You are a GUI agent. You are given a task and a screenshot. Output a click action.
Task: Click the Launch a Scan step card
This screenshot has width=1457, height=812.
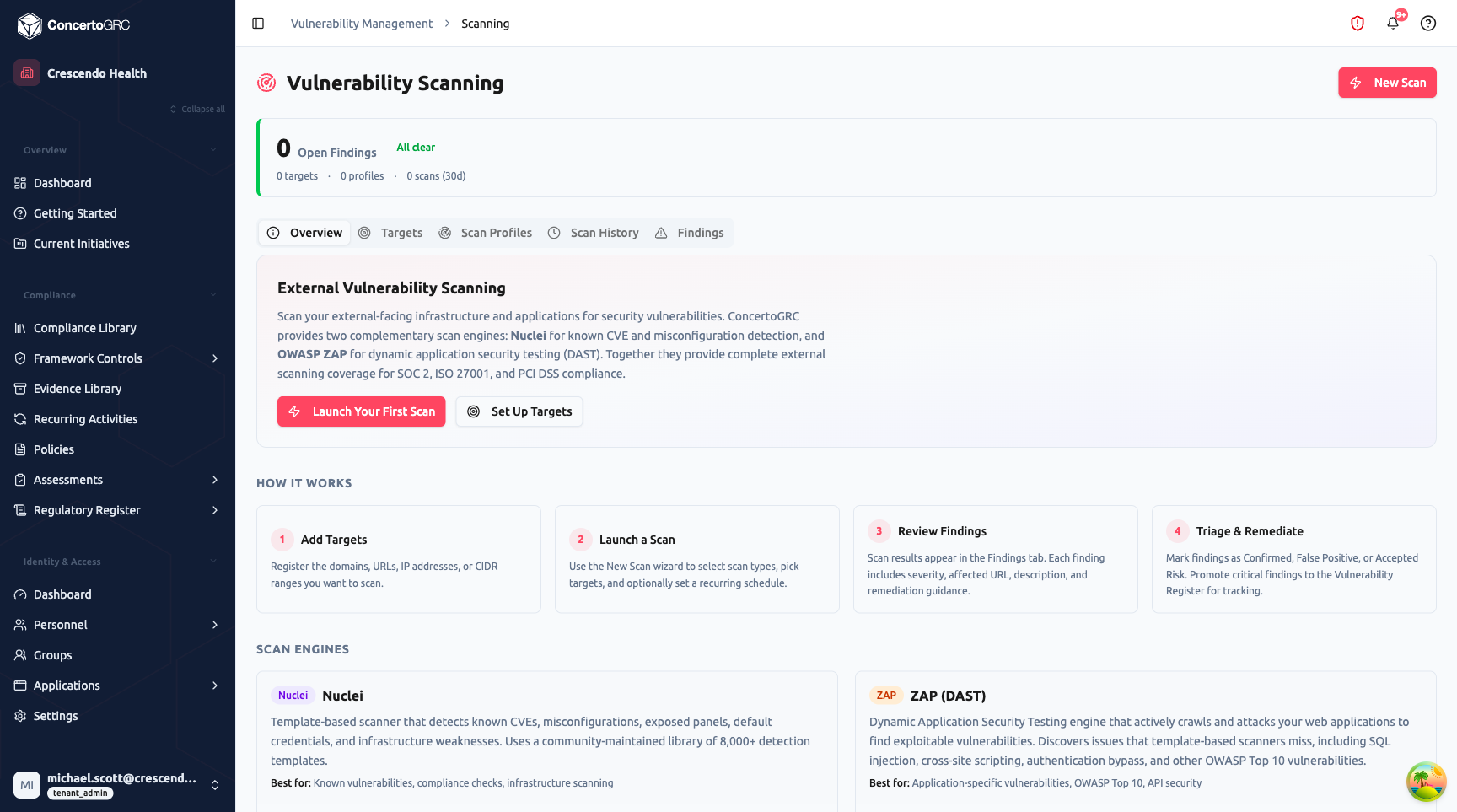coord(697,559)
